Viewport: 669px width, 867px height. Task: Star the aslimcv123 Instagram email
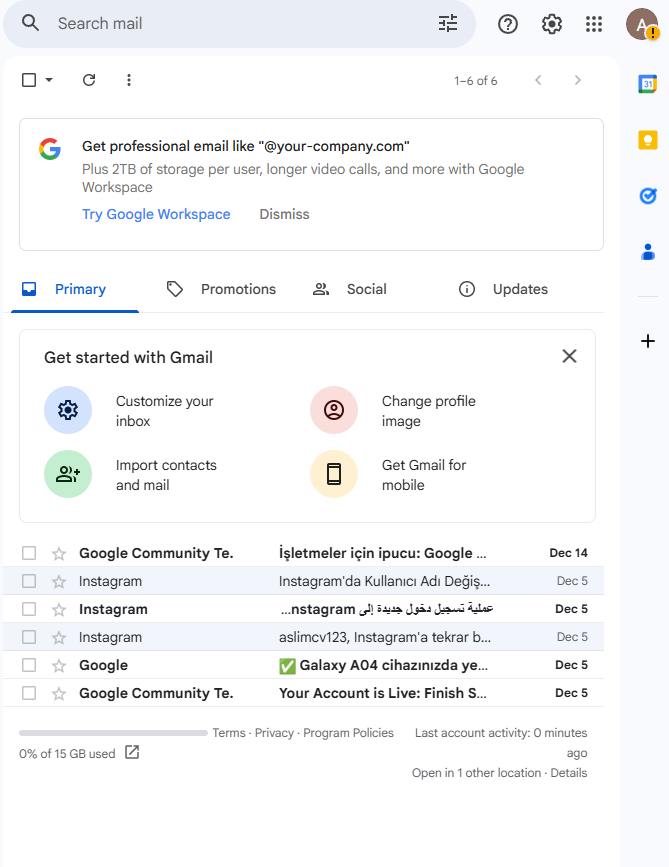(59, 637)
